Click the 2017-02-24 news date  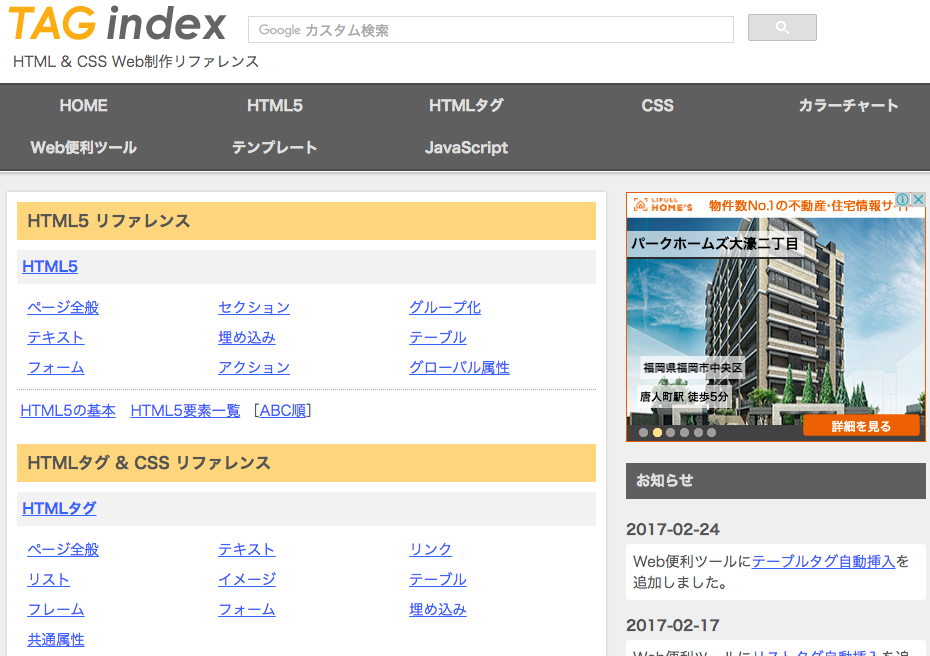tap(673, 529)
